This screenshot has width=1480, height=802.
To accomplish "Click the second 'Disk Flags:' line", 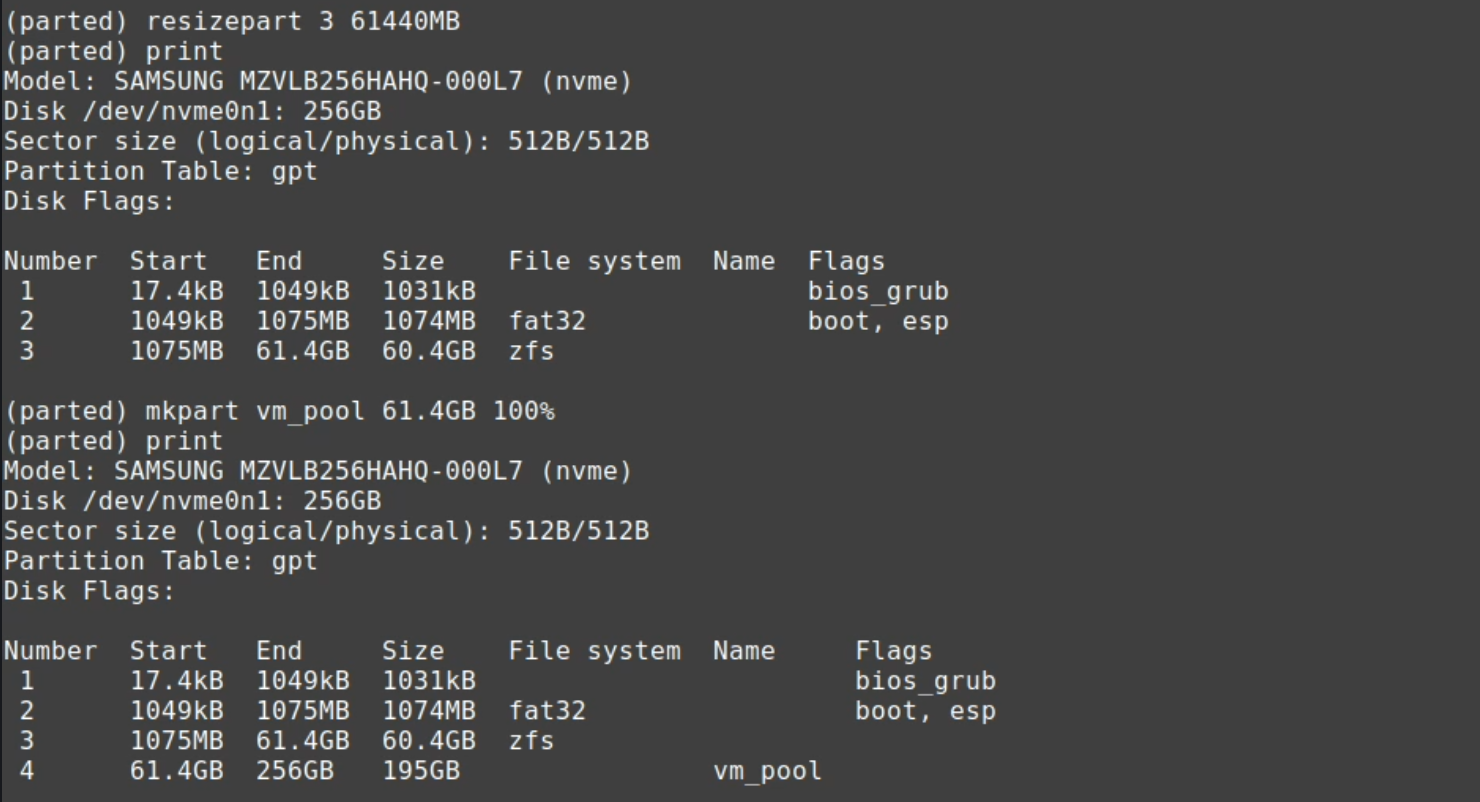I will tap(89, 591).
